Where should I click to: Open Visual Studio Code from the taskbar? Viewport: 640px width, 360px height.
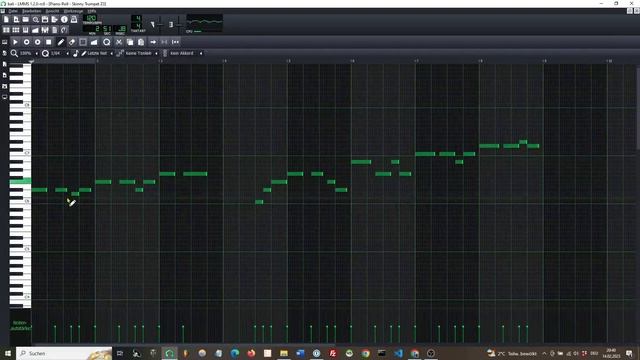pyautogui.click(x=398, y=353)
